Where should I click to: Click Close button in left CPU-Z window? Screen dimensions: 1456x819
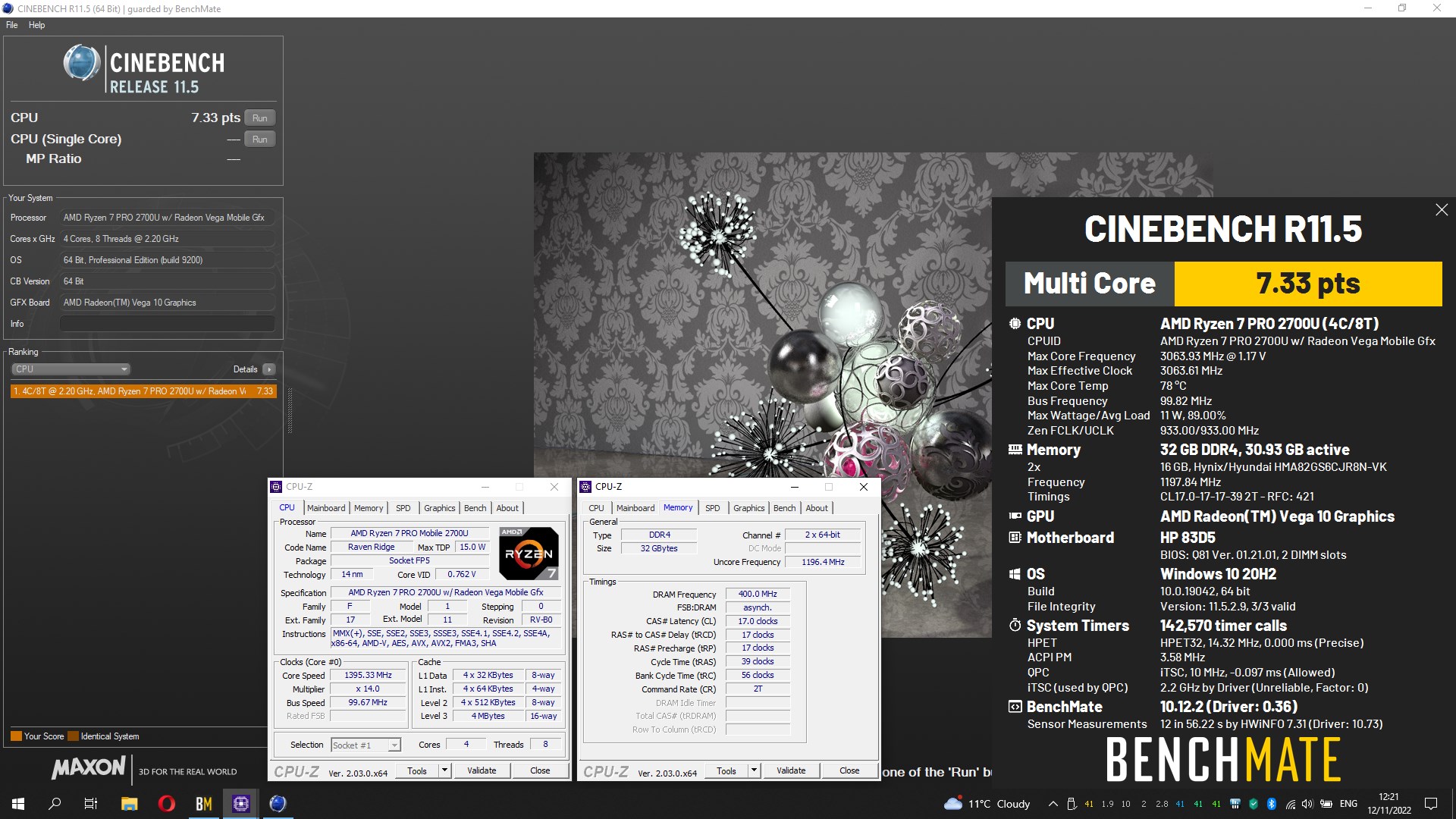pos(540,770)
